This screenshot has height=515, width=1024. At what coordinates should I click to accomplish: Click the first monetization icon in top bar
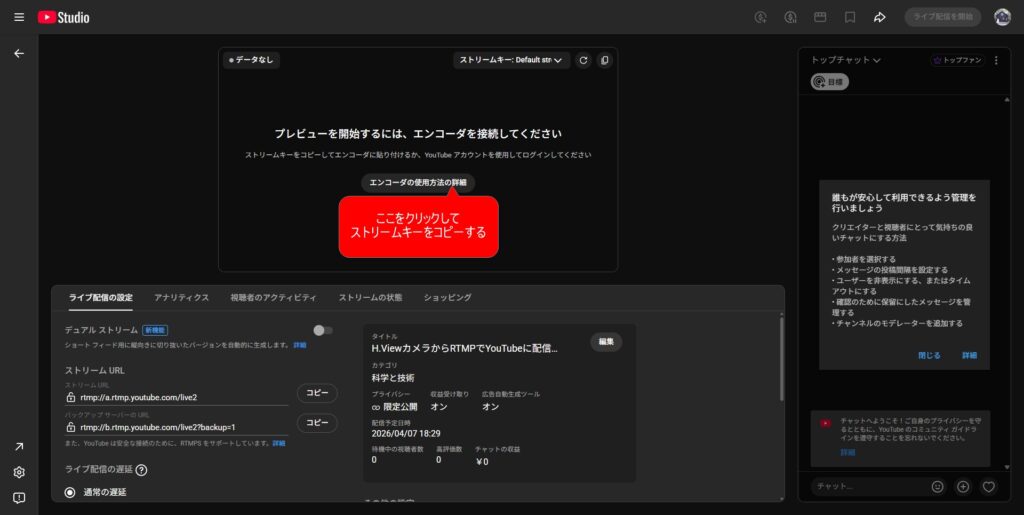pos(760,18)
